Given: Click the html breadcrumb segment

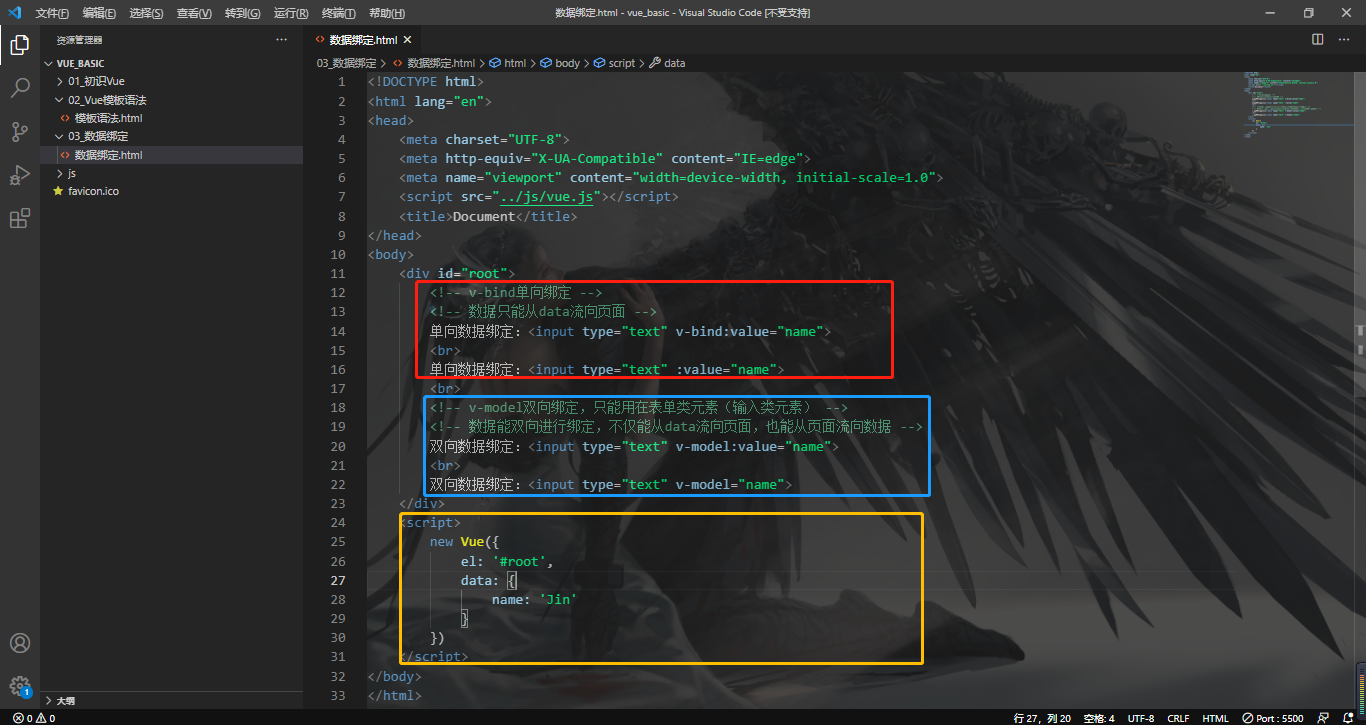Looking at the screenshot, I should pyautogui.click(x=508, y=63).
